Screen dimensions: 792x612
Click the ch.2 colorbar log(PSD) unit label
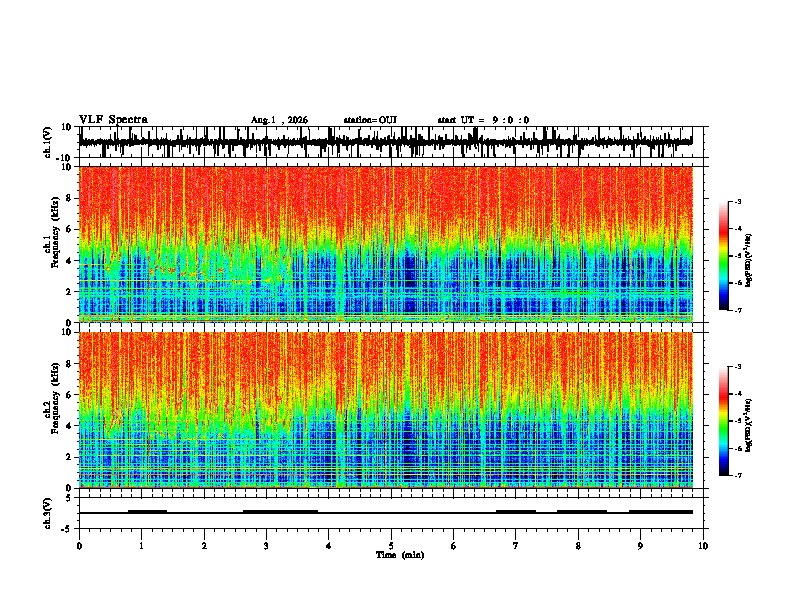(749, 425)
